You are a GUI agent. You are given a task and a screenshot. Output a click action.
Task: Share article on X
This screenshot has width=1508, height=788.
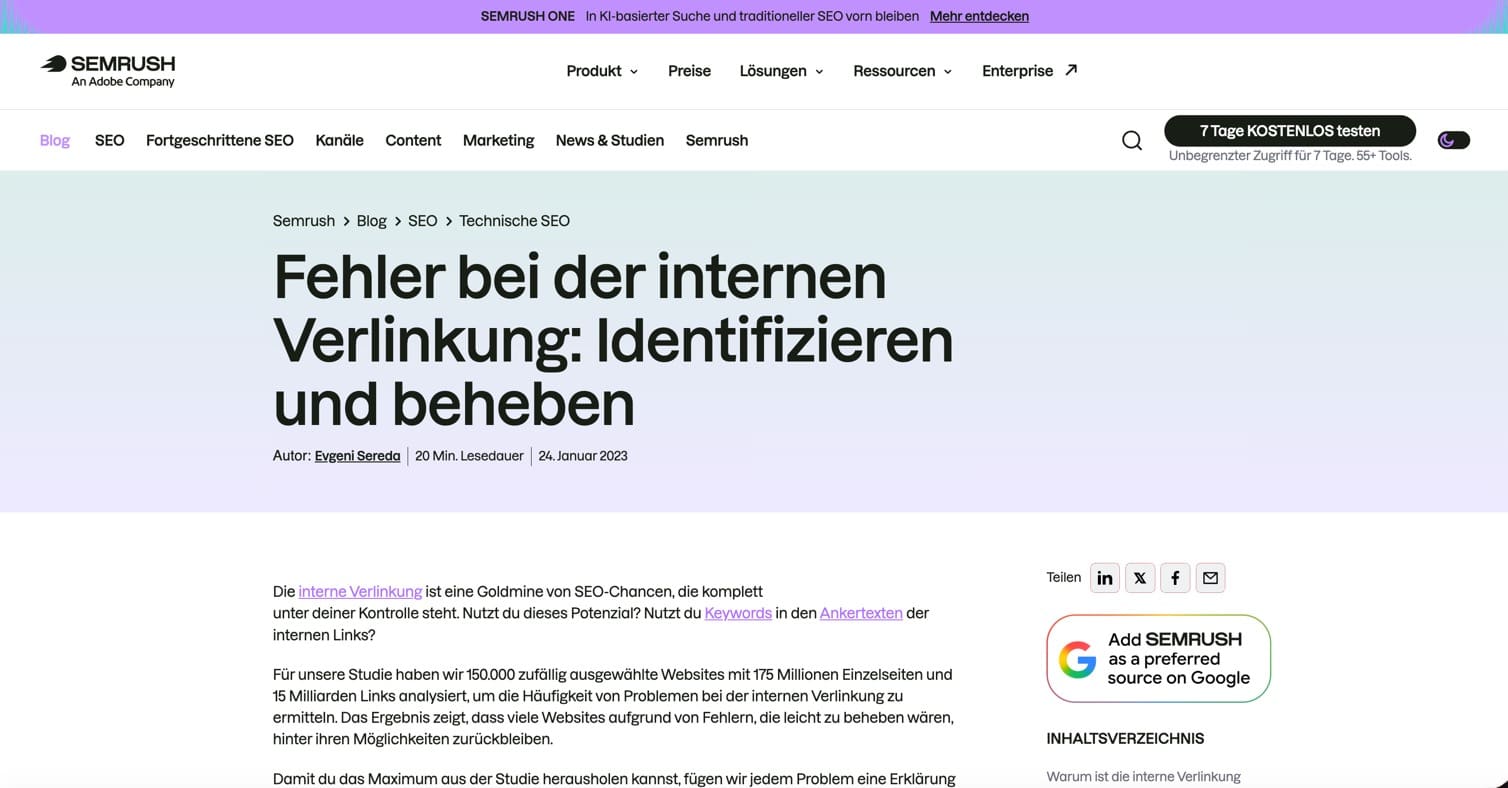[x=1140, y=578]
